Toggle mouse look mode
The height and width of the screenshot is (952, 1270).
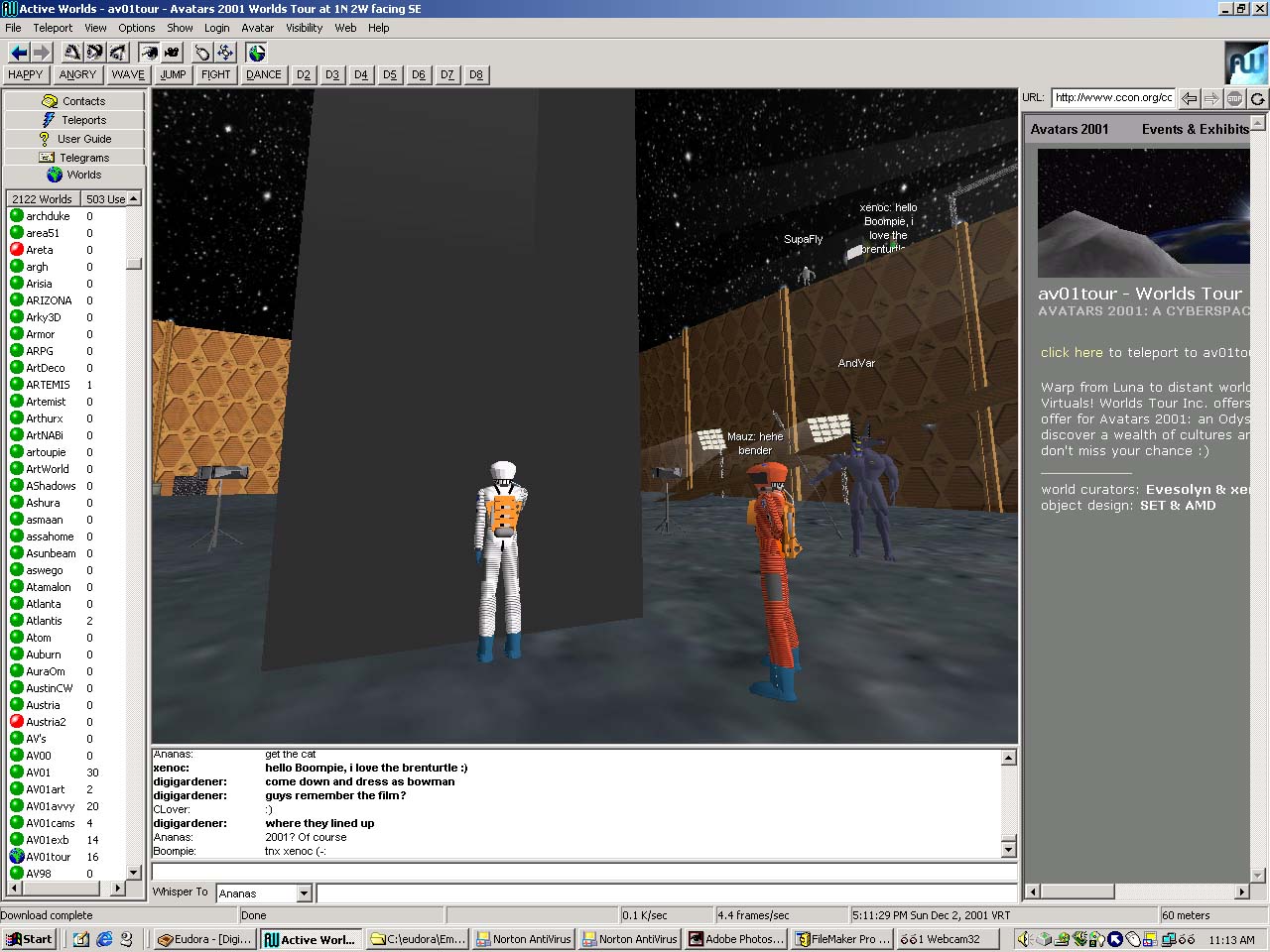click(202, 53)
